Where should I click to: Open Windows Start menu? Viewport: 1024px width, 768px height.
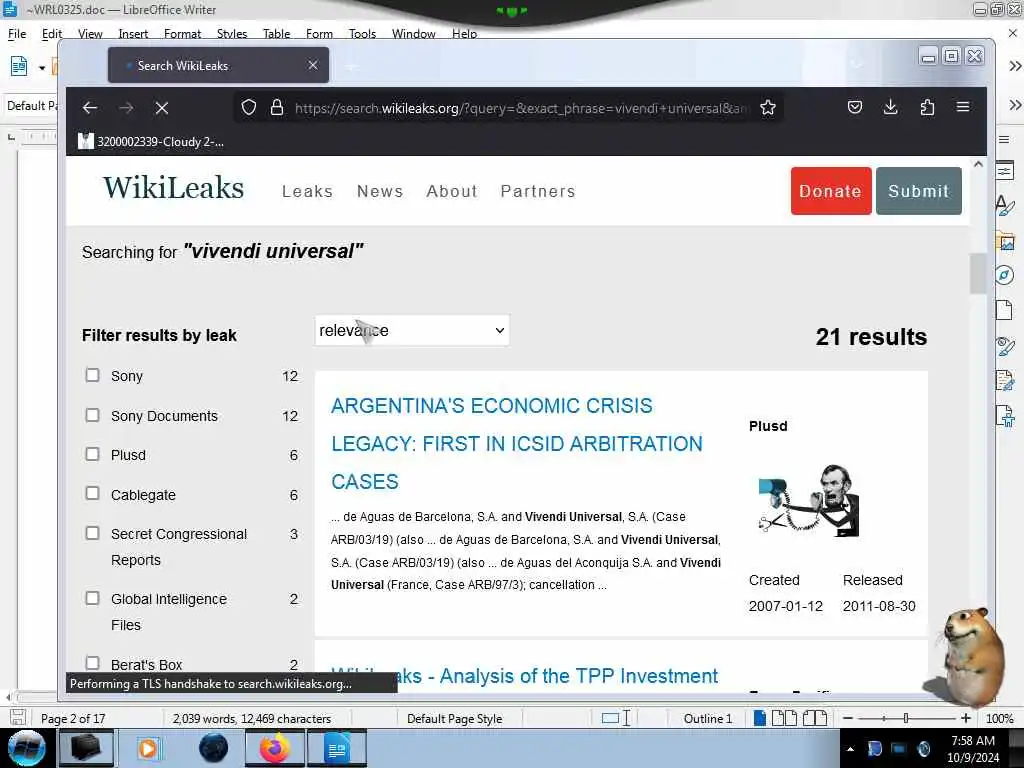[26, 748]
